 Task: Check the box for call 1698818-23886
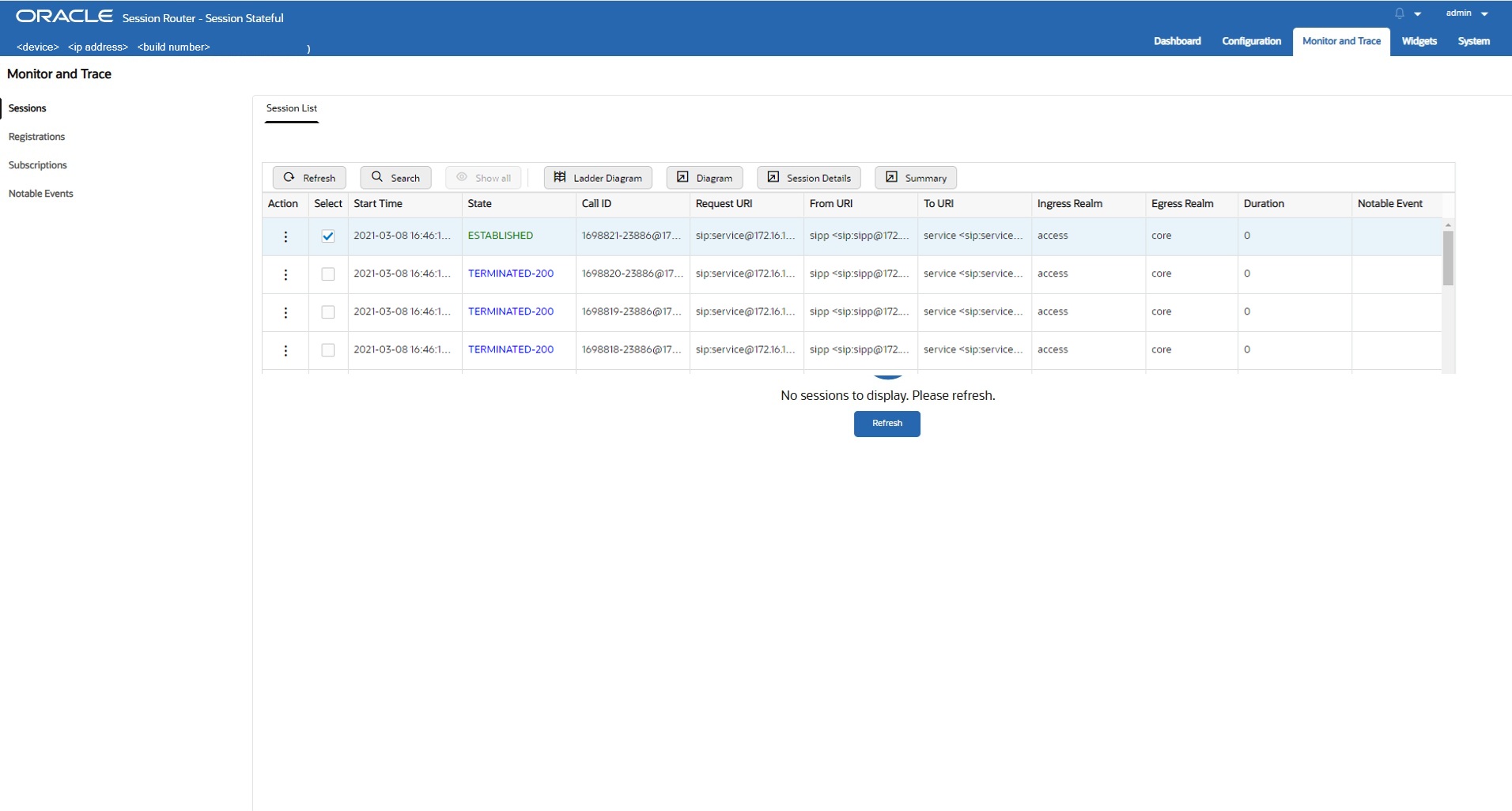tap(327, 350)
